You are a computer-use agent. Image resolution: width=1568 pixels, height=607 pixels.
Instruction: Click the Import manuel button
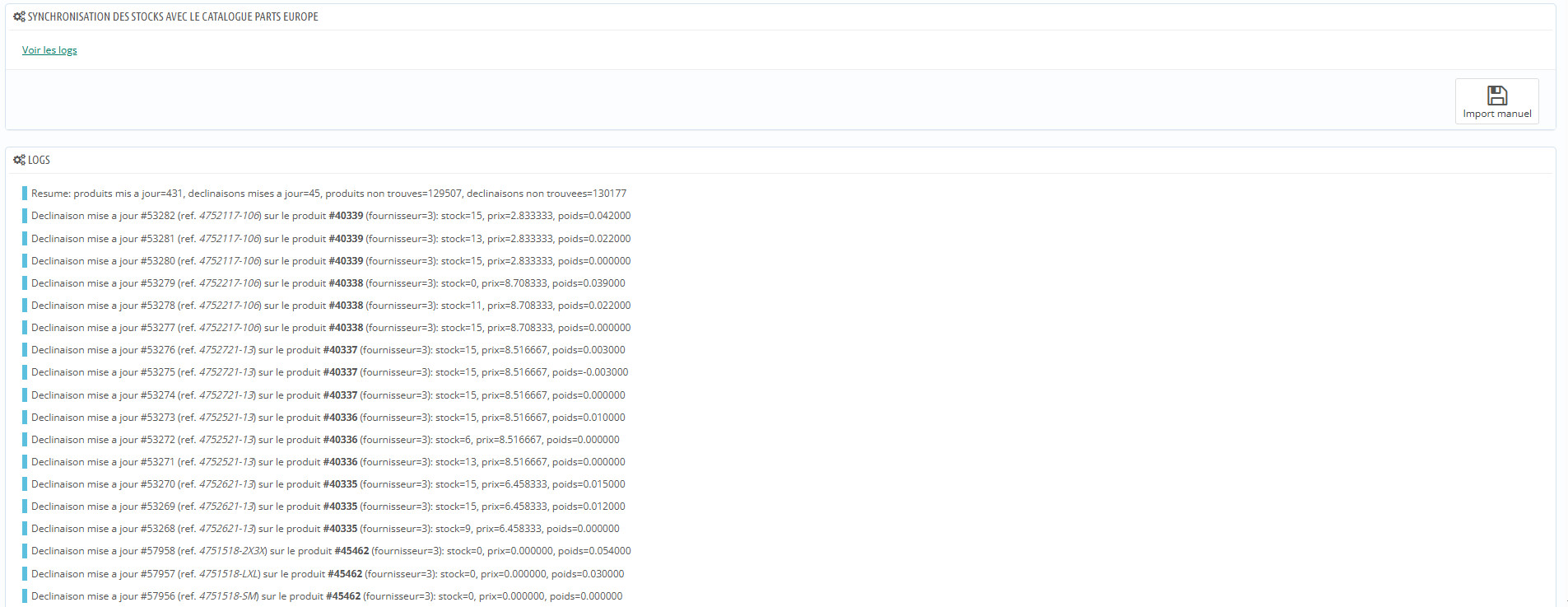(1496, 101)
